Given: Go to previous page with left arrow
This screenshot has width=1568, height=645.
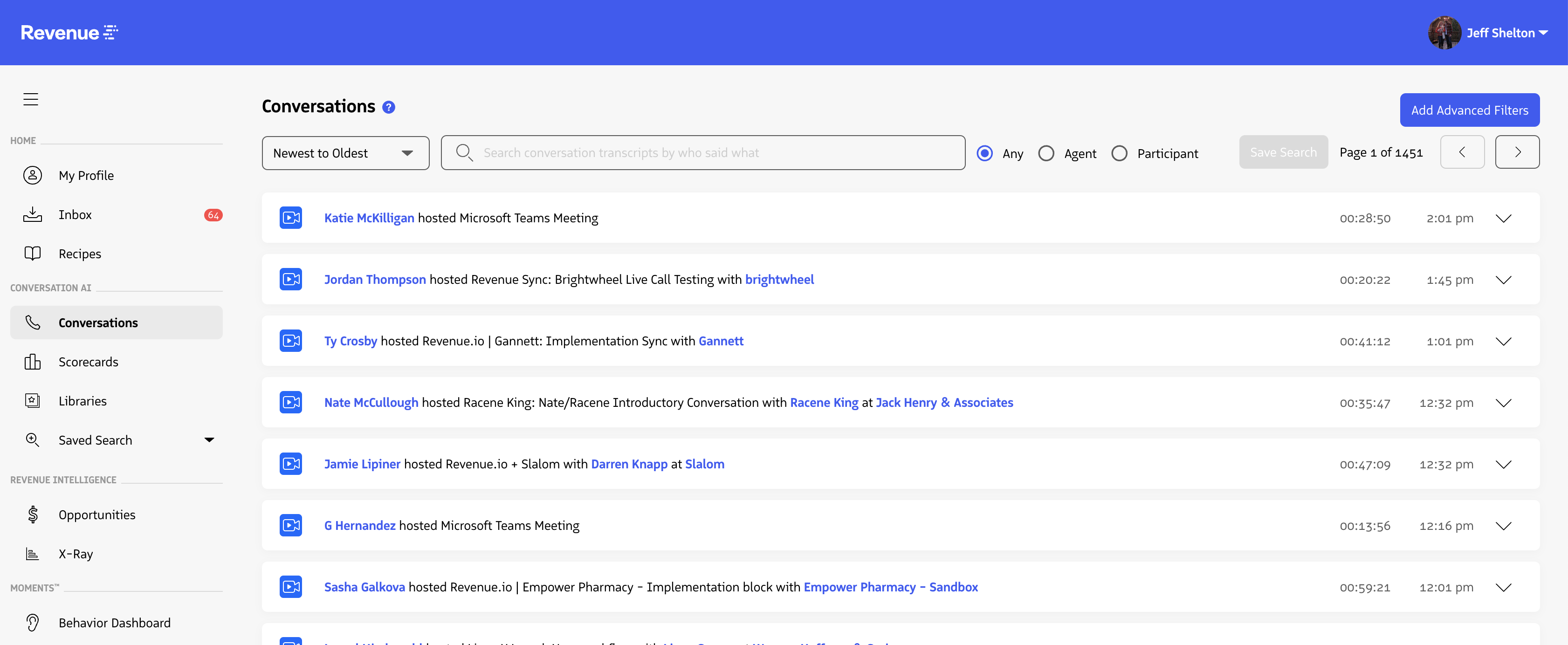Looking at the screenshot, I should pos(1462,152).
